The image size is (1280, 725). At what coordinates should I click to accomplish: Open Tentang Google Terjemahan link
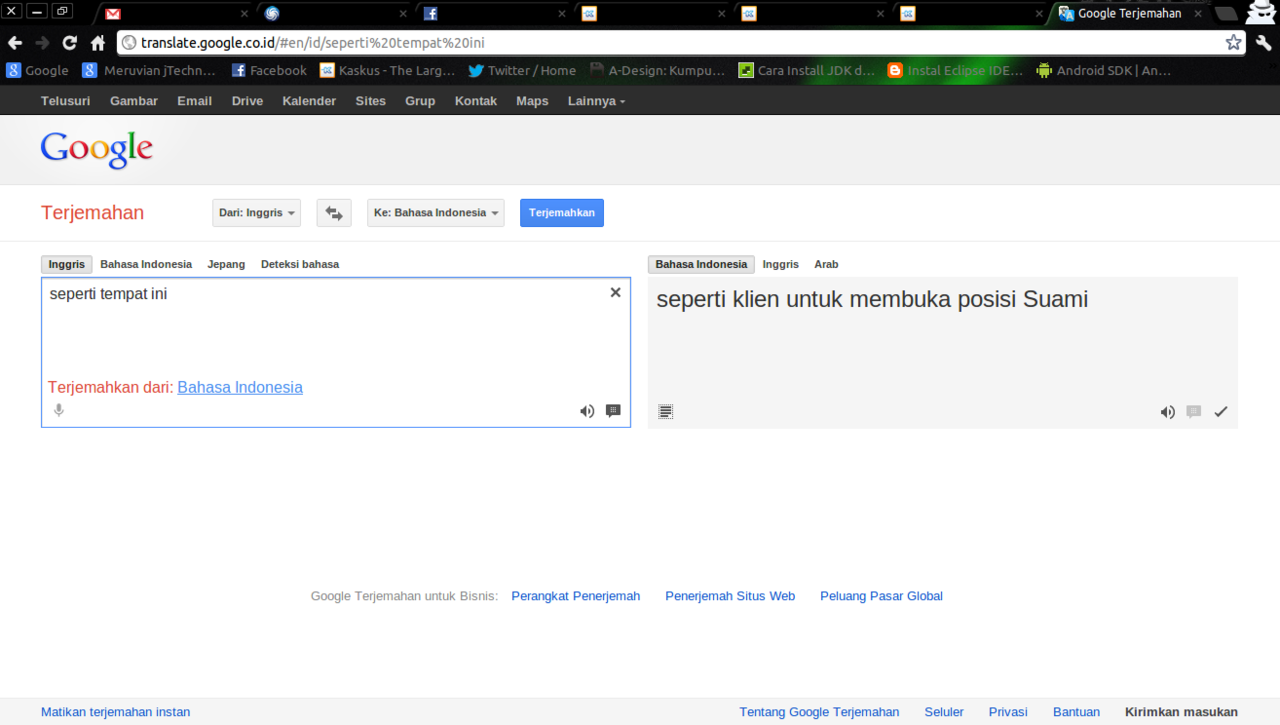(x=819, y=712)
